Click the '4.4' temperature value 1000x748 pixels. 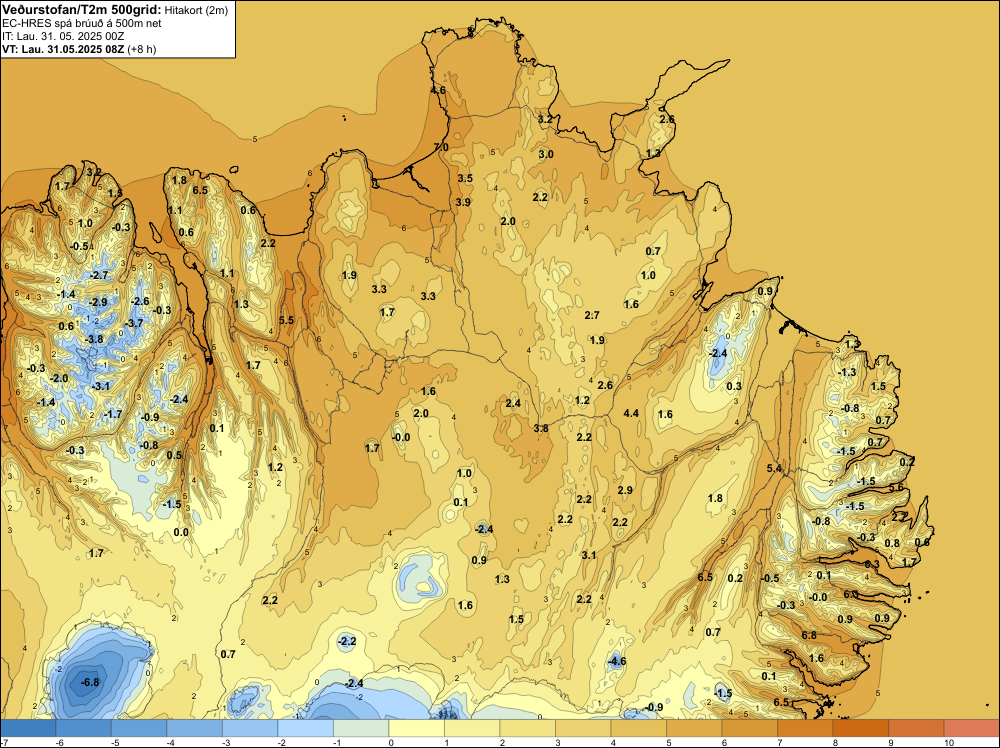[x=631, y=413]
